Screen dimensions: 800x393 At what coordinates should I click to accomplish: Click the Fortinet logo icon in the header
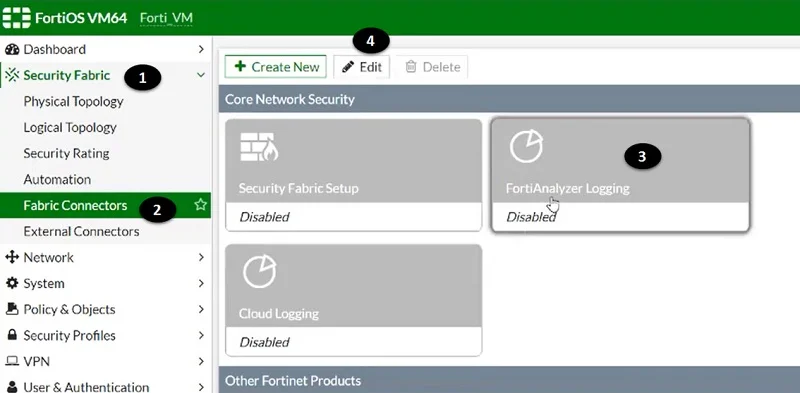click(x=16, y=18)
